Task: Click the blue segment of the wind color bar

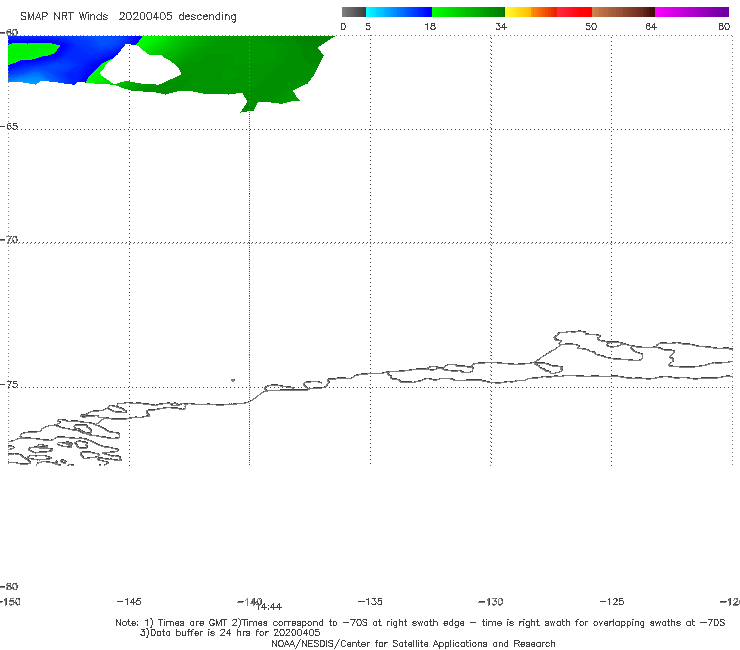Action: tap(399, 12)
